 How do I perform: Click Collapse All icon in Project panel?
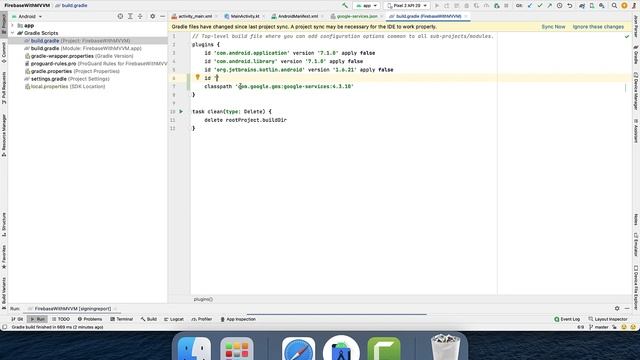point(140,16)
